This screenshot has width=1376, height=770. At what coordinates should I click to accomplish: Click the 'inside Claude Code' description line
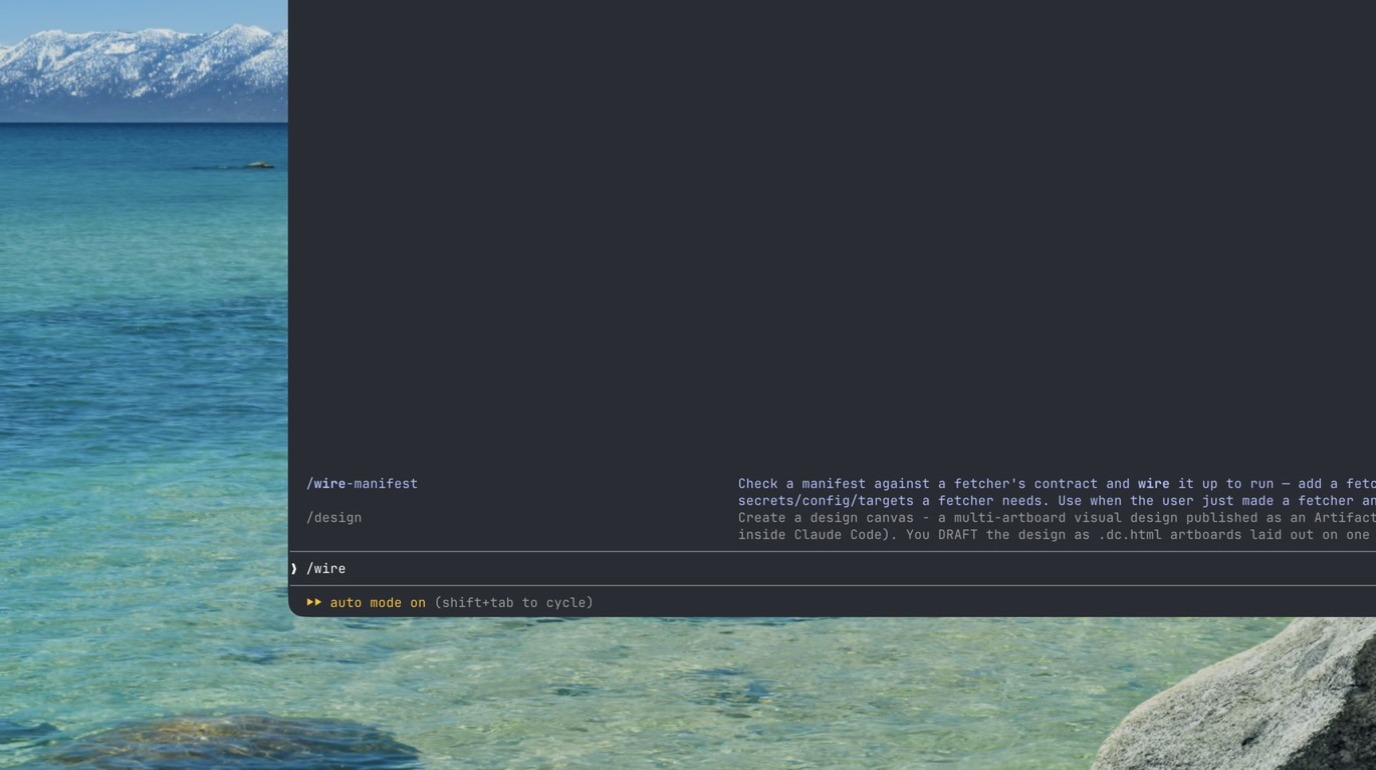1057,535
